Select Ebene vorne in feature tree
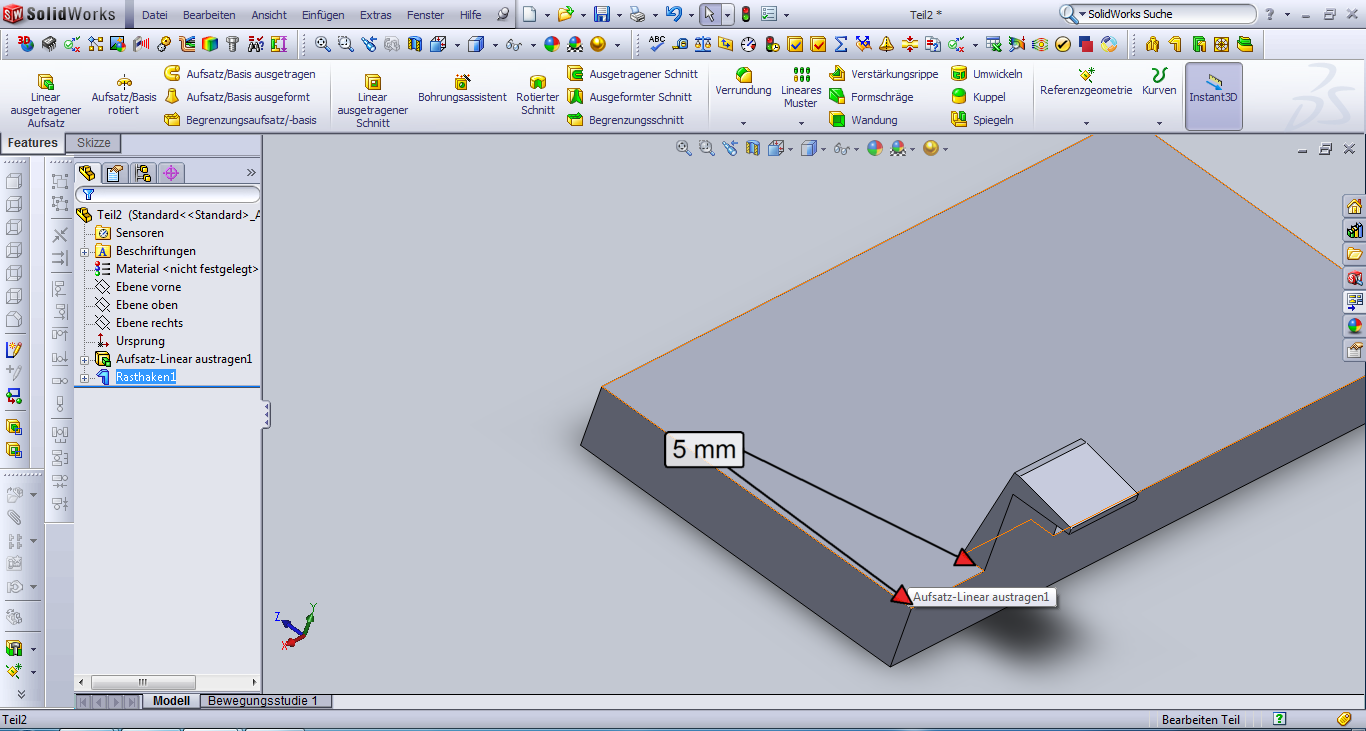Image resolution: width=1366 pixels, height=731 pixels. click(x=148, y=287)
